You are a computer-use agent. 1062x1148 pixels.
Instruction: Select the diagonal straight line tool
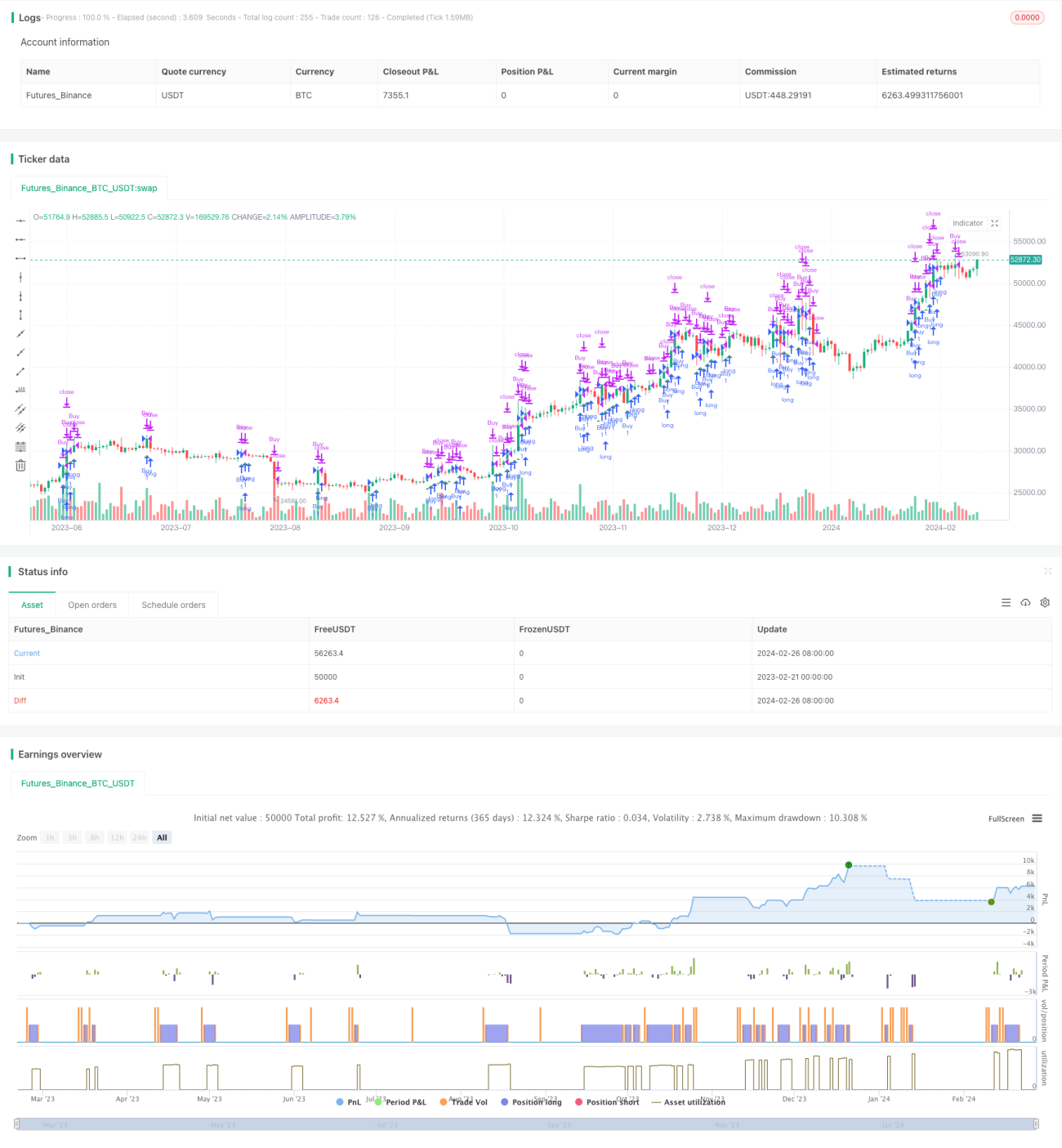click(x=20, y=333)
